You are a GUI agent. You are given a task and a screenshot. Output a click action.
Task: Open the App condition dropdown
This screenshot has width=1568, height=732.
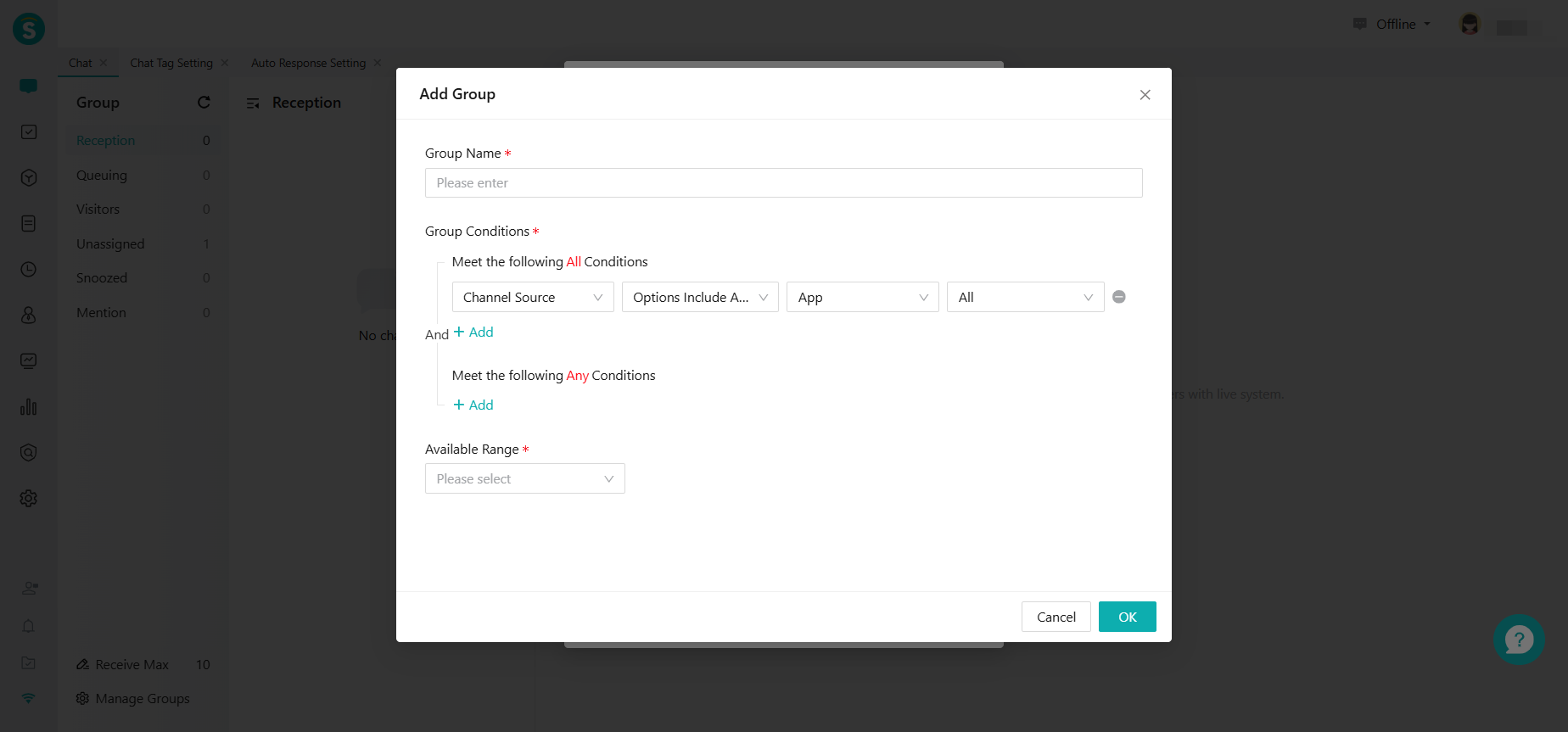[x=861, y=298]
